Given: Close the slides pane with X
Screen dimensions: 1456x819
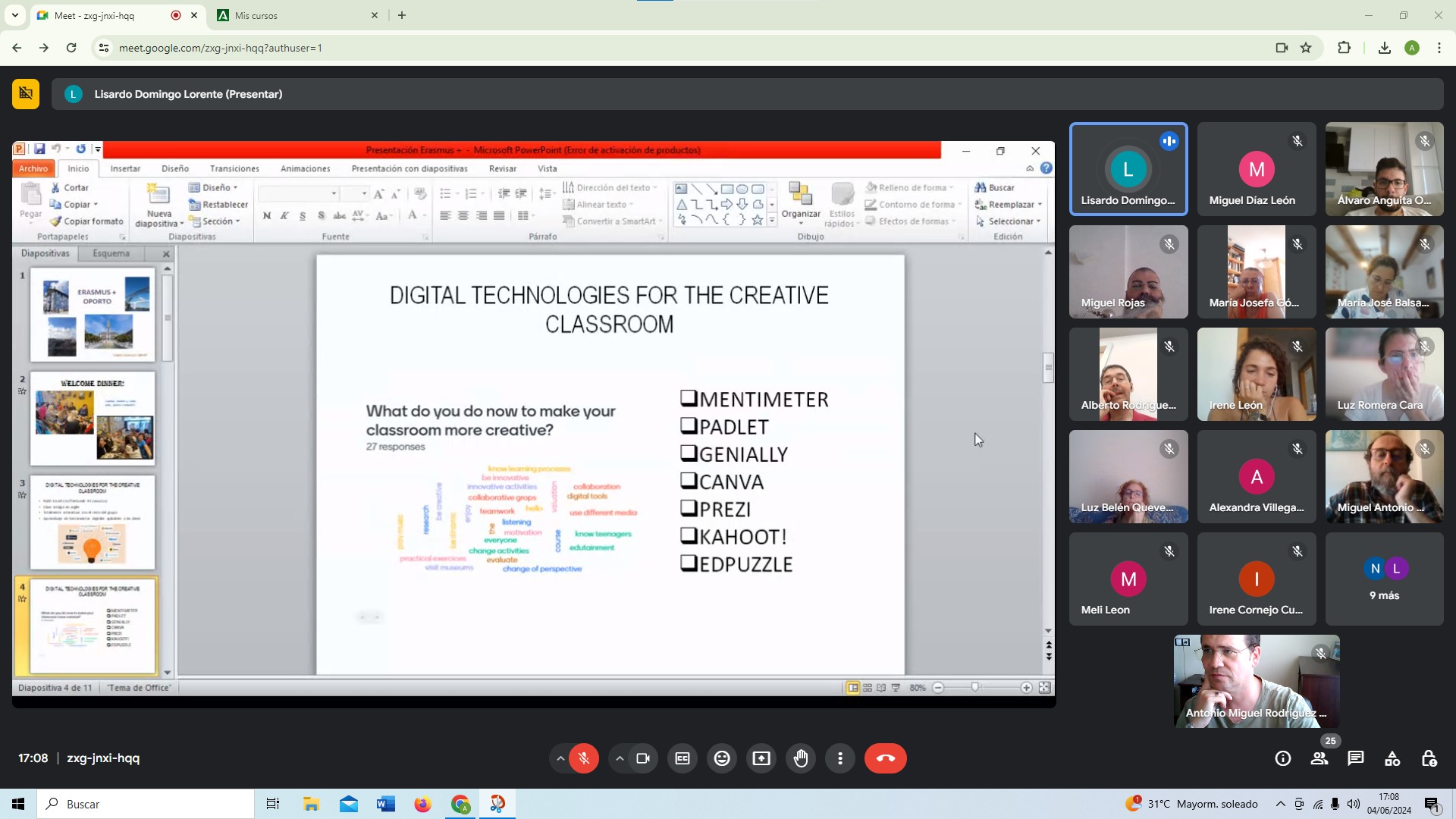Looking at the screenshot, I should [166, 254].
